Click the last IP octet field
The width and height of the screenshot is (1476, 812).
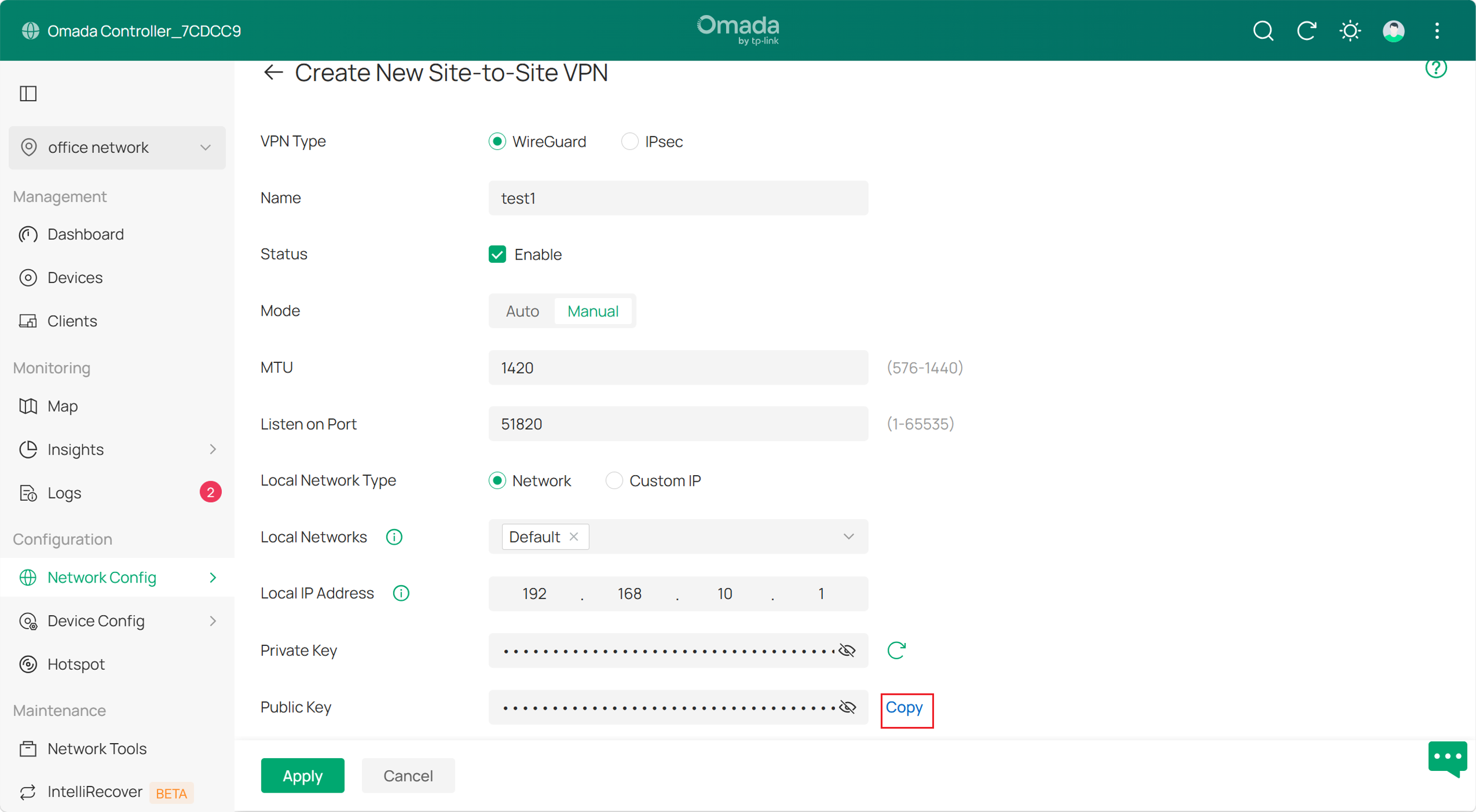(821, 594)
